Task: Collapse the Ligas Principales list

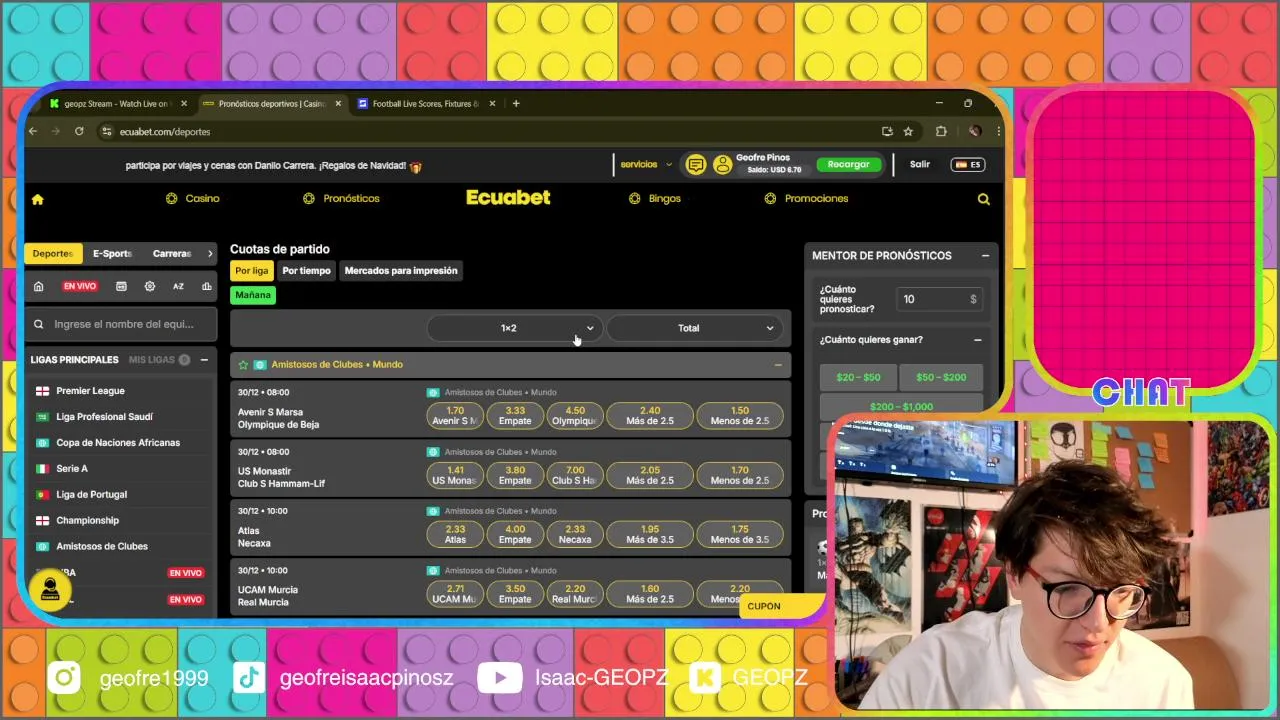Action: (204, 360)
